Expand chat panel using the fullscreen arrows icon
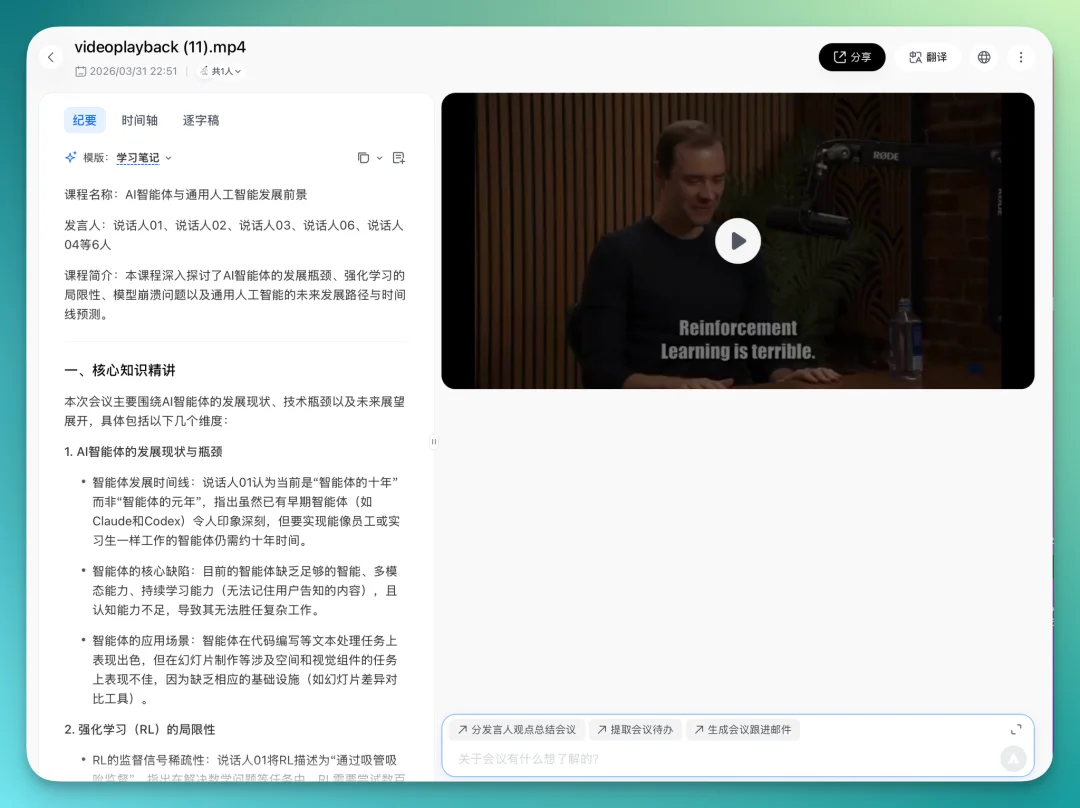The height and width of the screenshot is (808, 1080). click(x=1016, y=729)
